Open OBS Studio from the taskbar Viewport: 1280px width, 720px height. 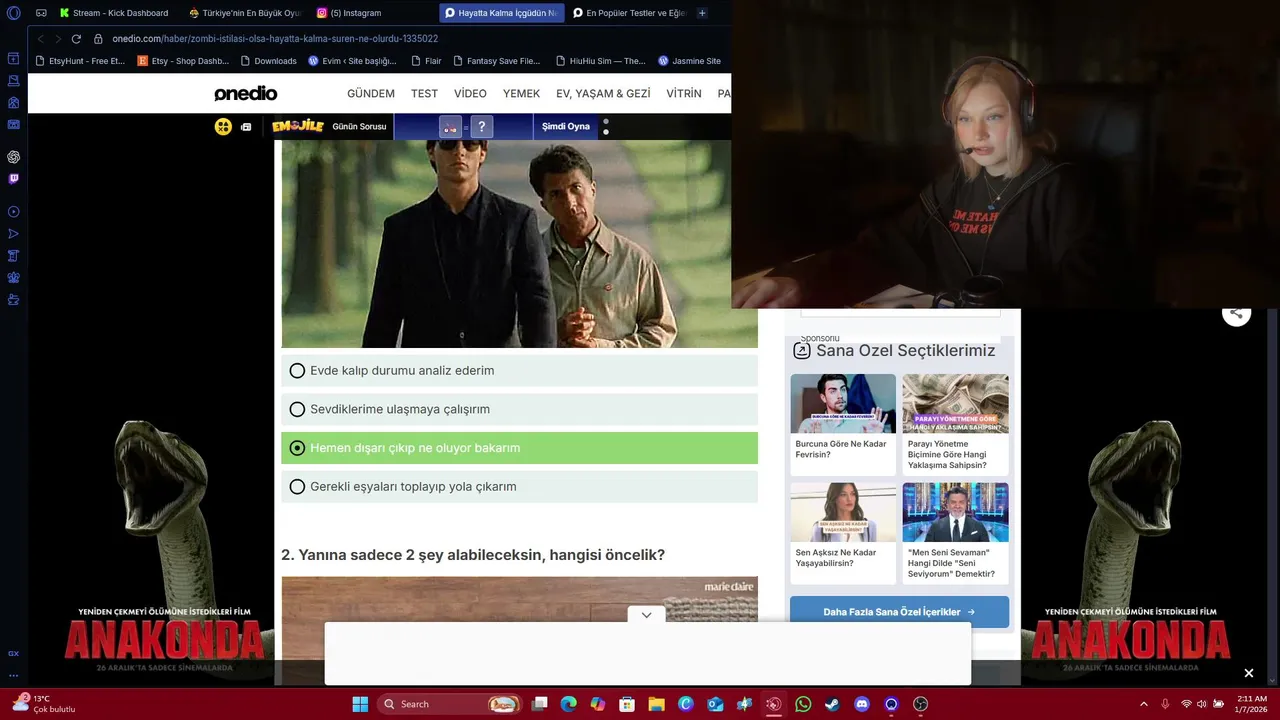920,704
